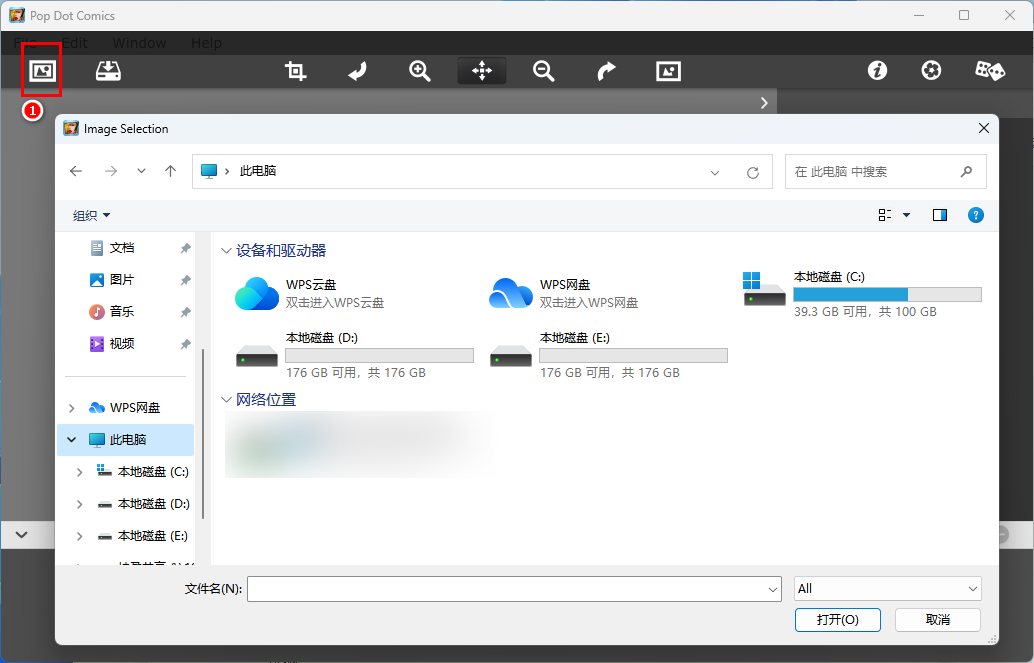Expand 本地磁盘 (C:) tree node
This screenshot has height=663, width=1034.
[79, 472]
